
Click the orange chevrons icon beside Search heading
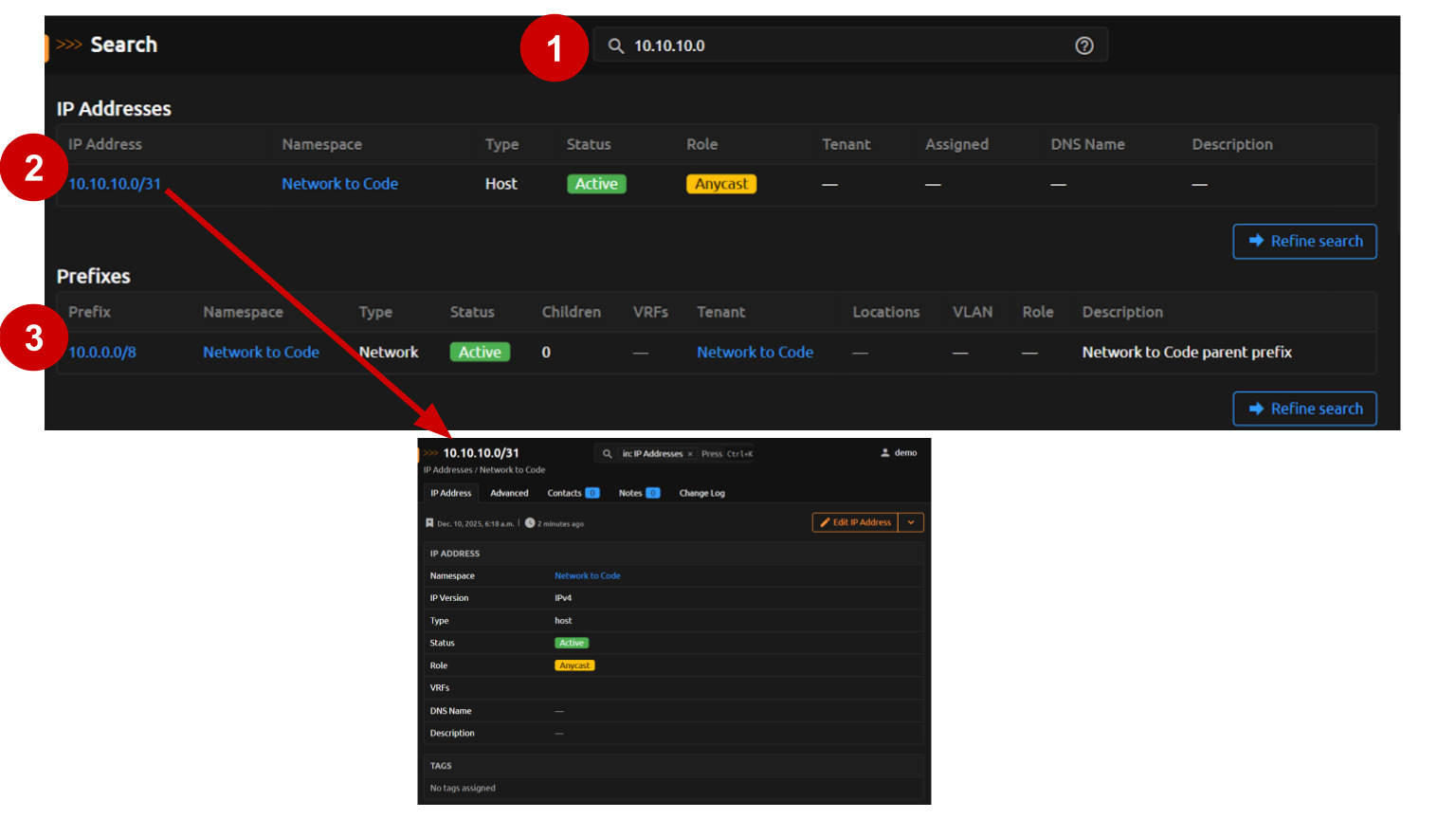[x=68, y=45]
